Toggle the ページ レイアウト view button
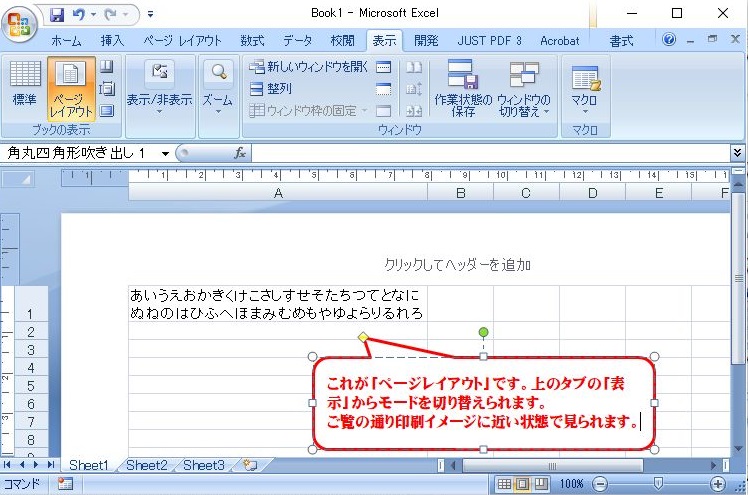This screenshot has height=495, width=748. point(71,88)
